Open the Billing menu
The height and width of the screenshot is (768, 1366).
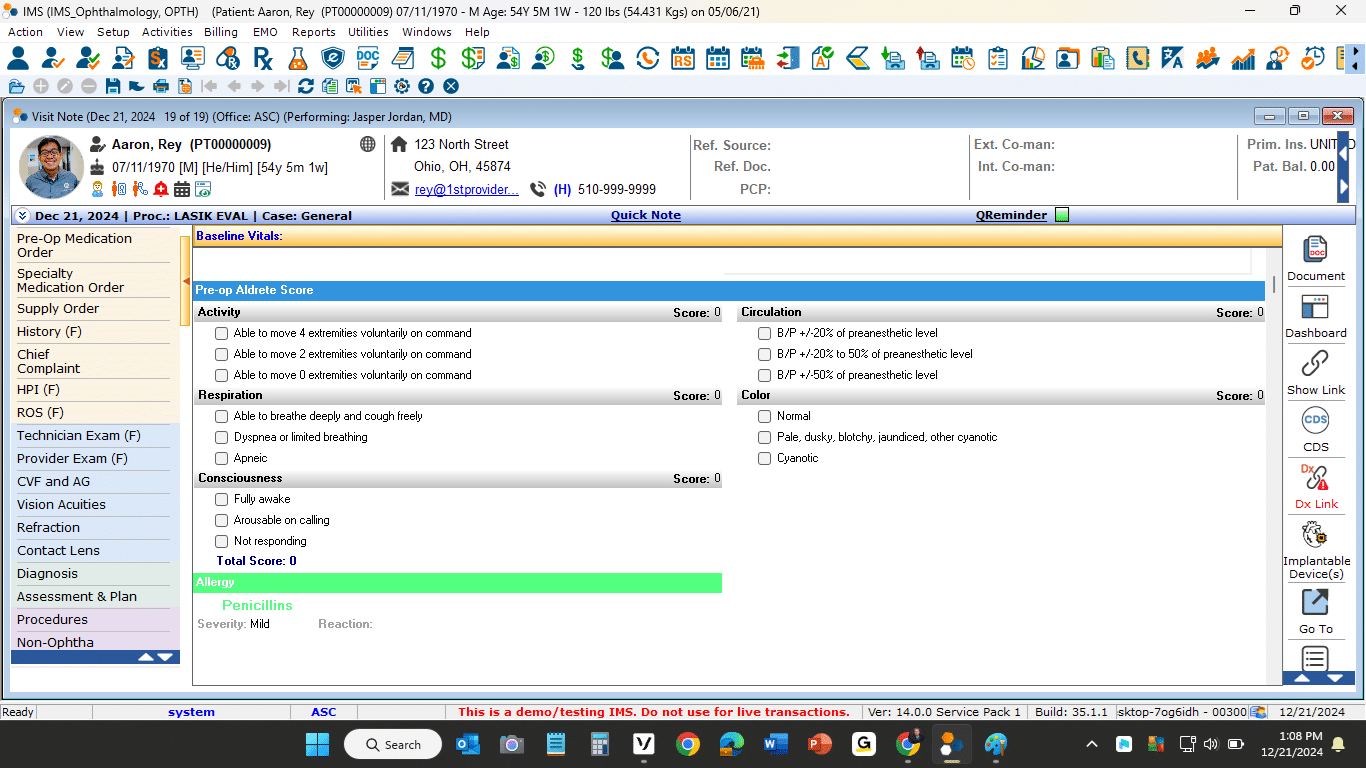[220, 32]
